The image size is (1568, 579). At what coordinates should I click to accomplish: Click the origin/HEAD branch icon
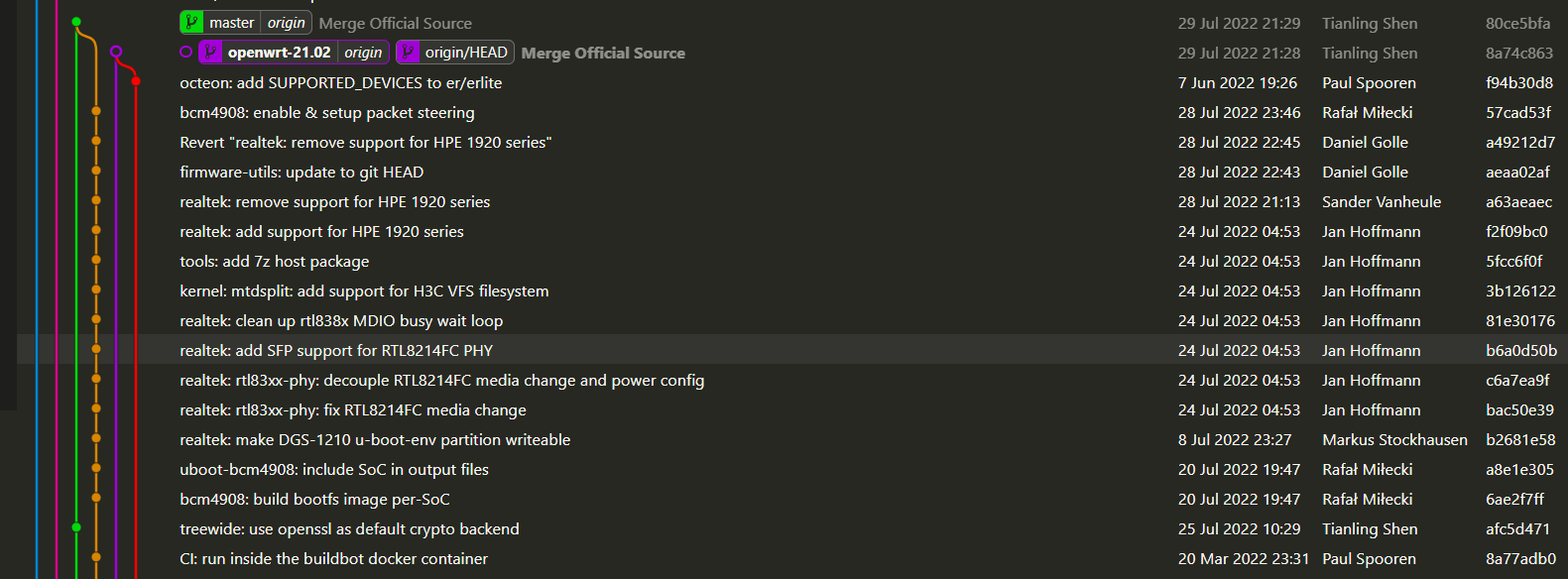tap(408, 53)
